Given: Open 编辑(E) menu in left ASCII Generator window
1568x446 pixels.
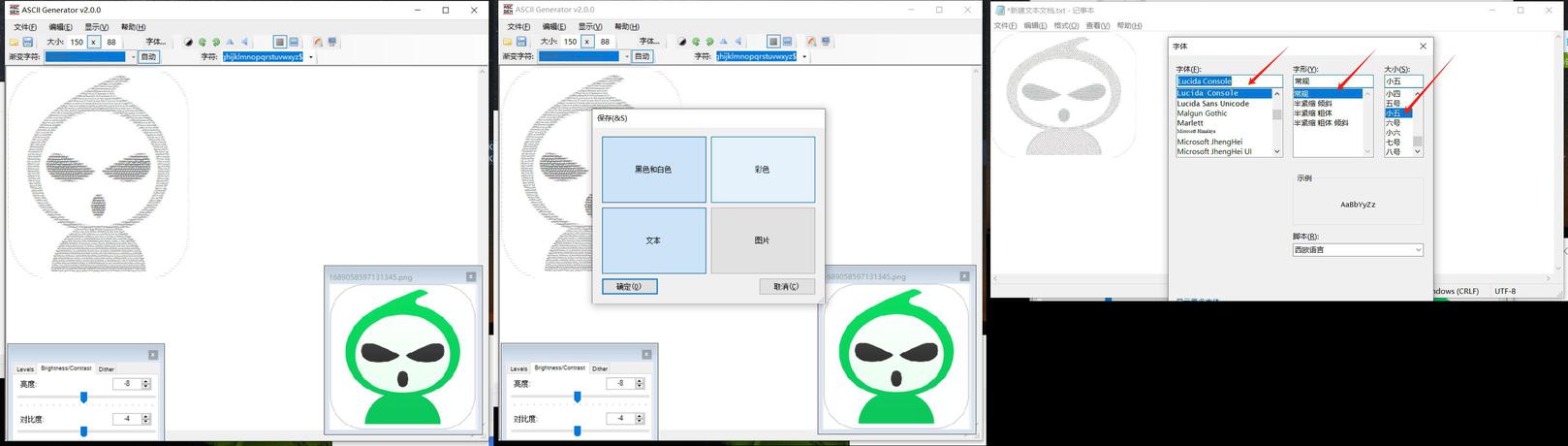Looking at the screenshot, I should tap(60, 27).
